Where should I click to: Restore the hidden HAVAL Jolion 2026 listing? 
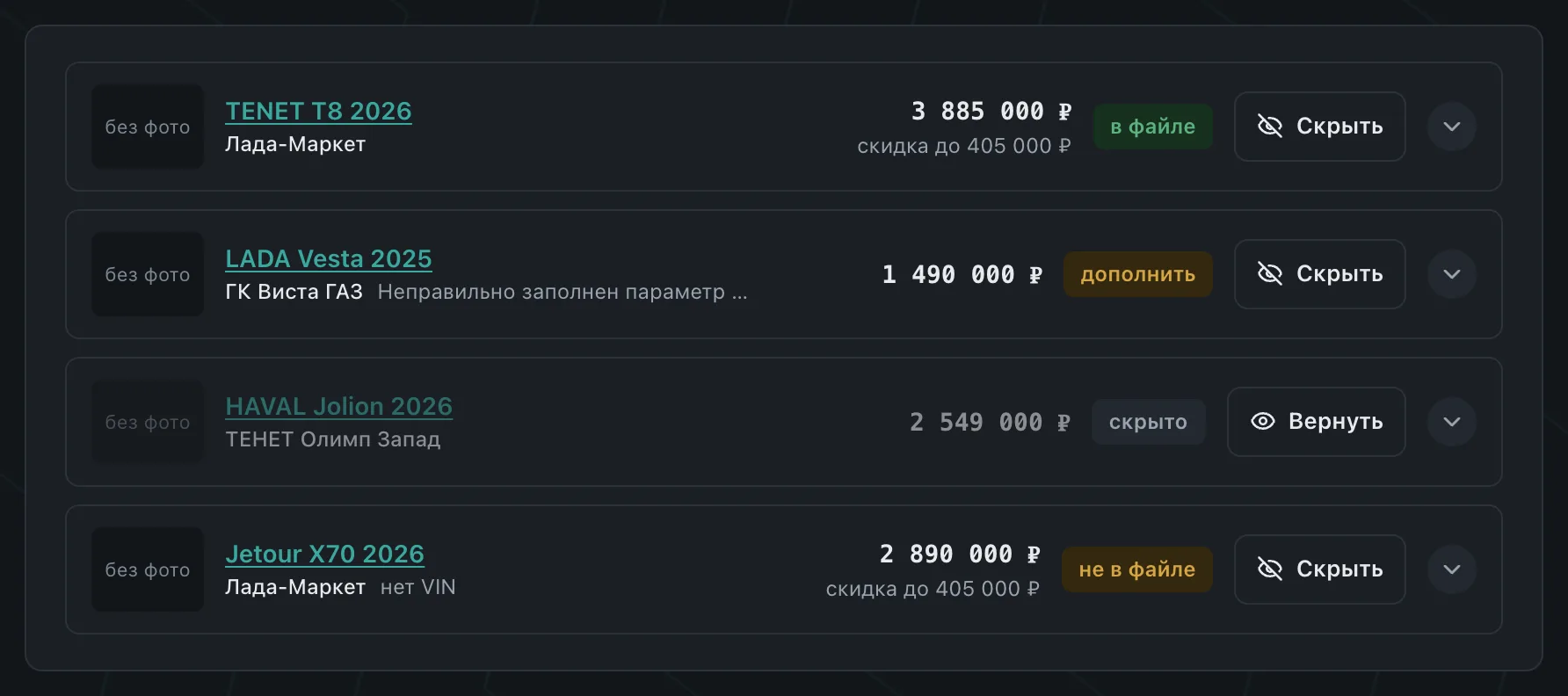click(1316, 422)
